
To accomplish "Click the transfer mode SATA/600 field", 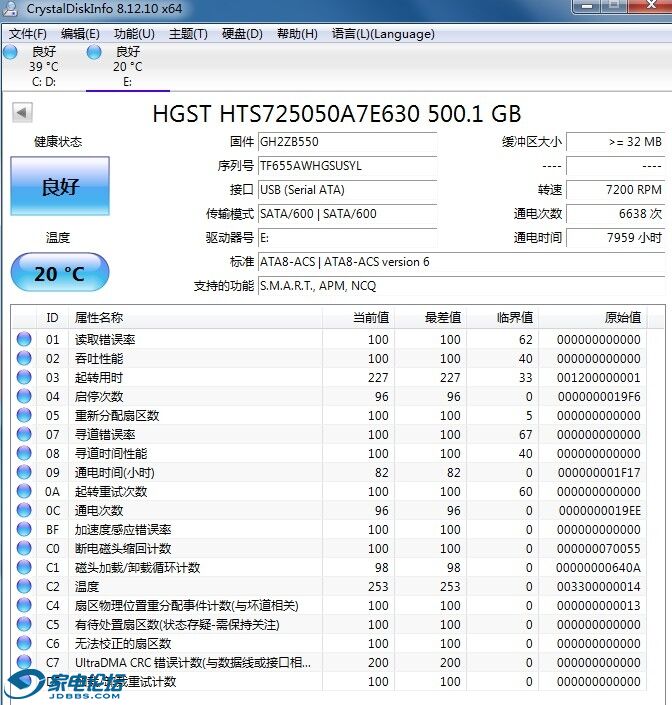I will (348, 214).
